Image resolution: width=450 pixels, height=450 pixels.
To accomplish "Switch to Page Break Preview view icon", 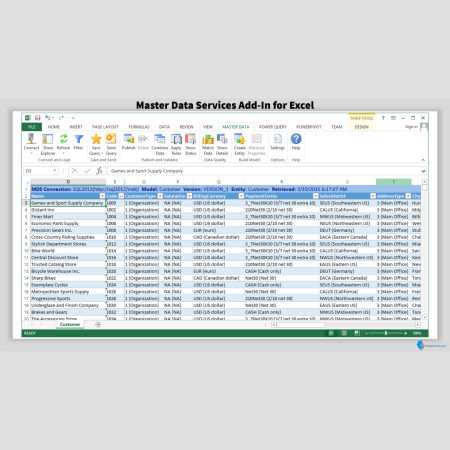I will (x=357, y=333).
